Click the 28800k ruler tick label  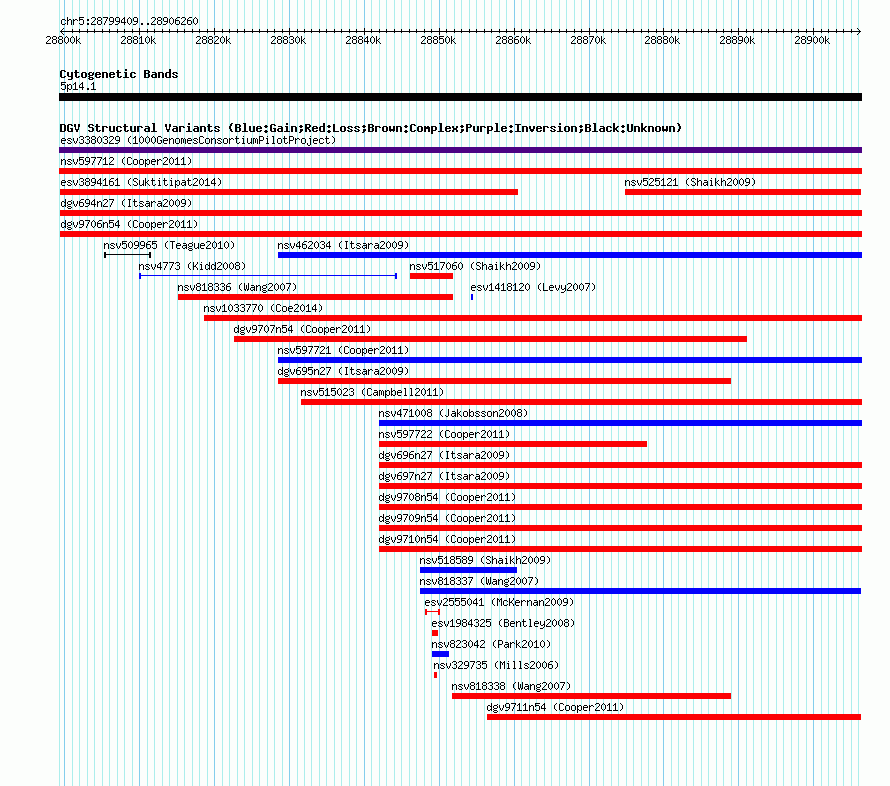coord(64,40)
